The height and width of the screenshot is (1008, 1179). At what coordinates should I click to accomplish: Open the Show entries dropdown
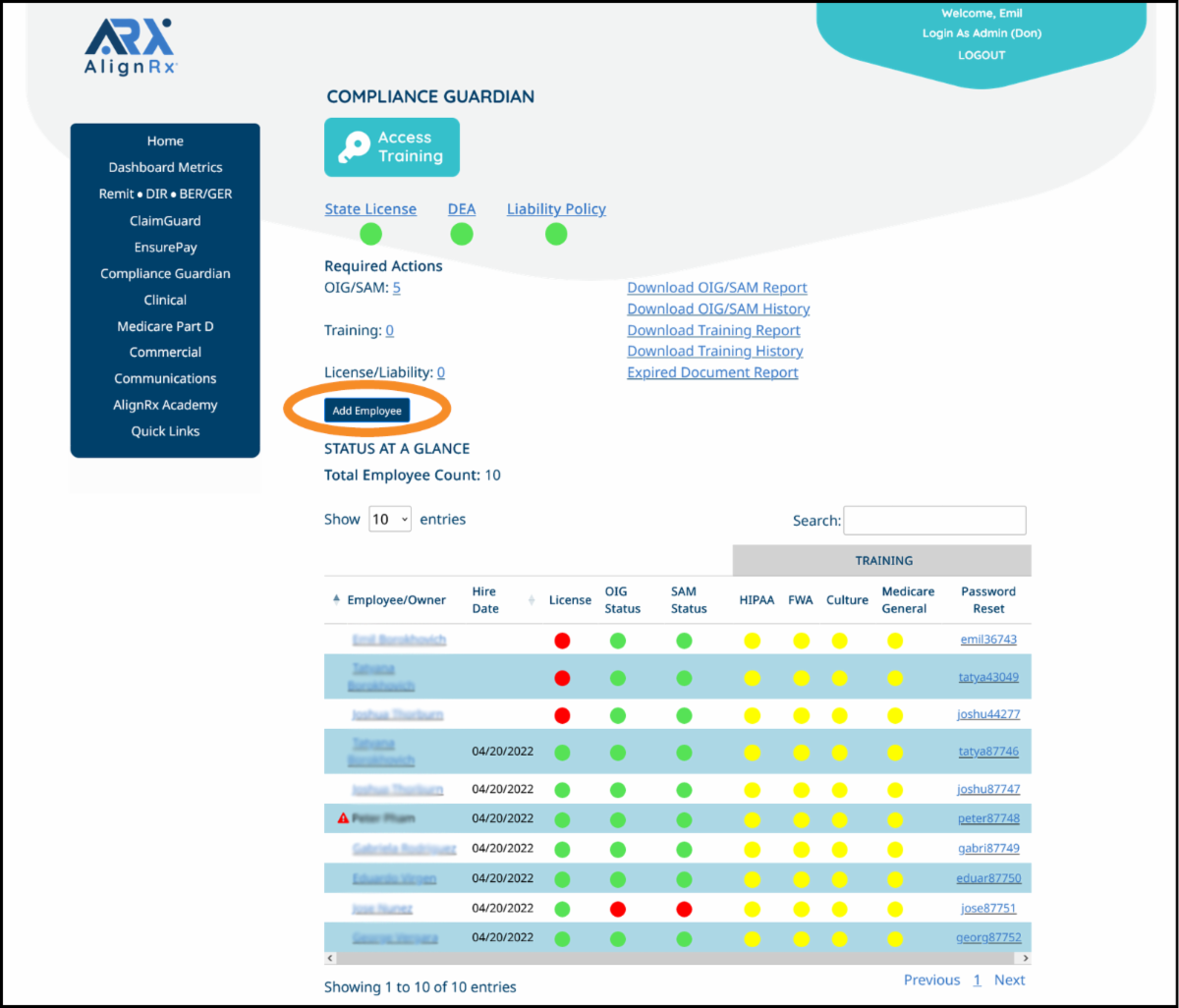coord(389,519)
